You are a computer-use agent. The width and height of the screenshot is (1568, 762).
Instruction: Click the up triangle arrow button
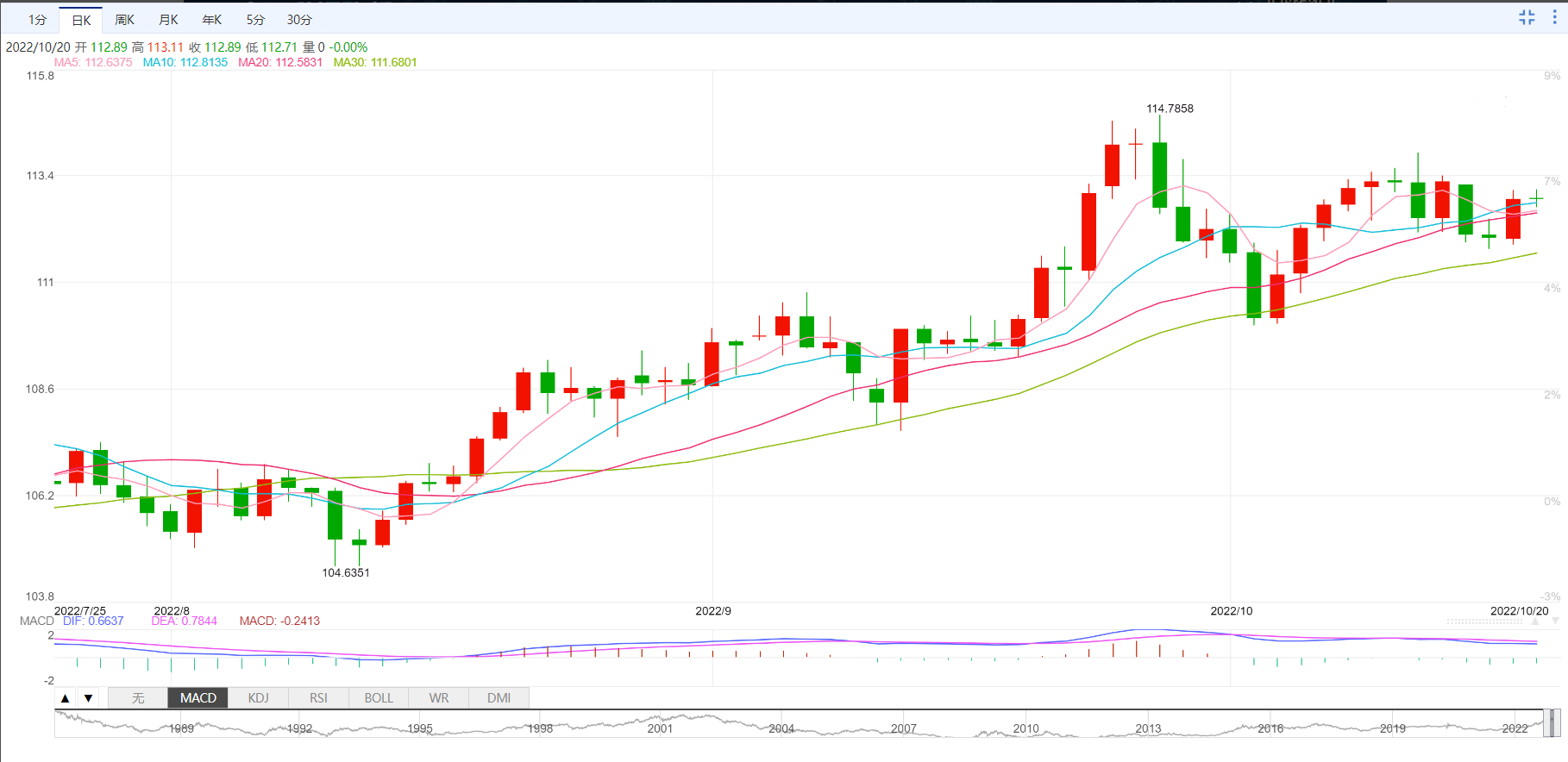pyautogui.click(x=66, y=698)
